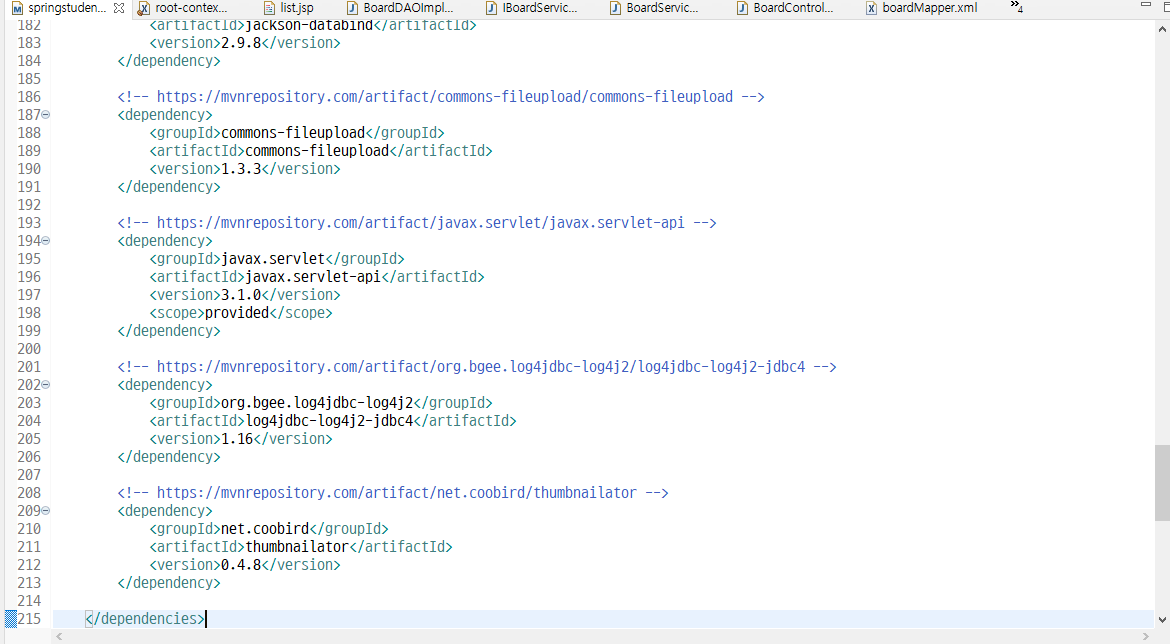
Task: Click the version value 1.16
Action: (237, 439)
